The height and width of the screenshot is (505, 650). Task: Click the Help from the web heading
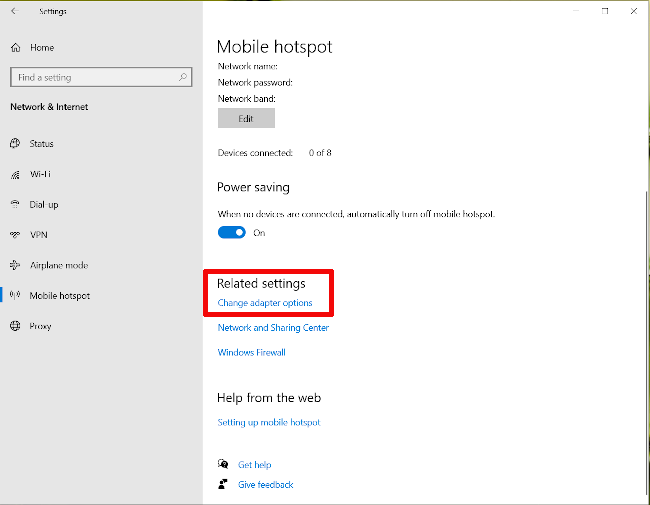point(269,398)
